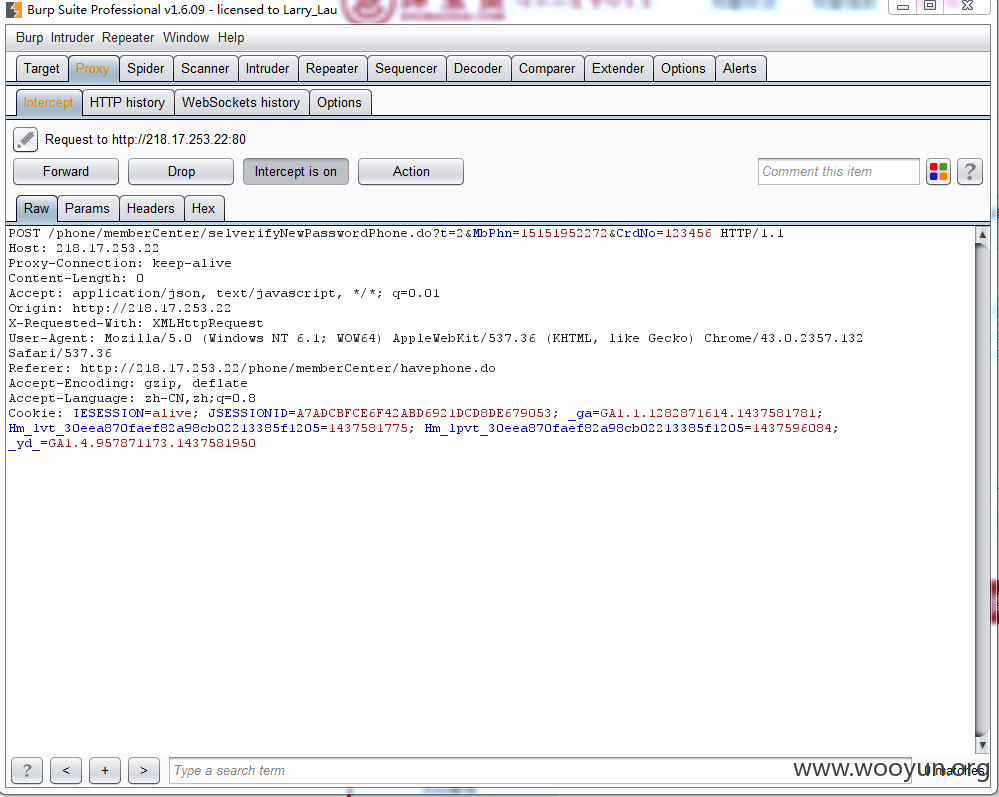This screenshot has height=797, width=999.
Task: Open the Window menu
Action: (x=186, y=38)
